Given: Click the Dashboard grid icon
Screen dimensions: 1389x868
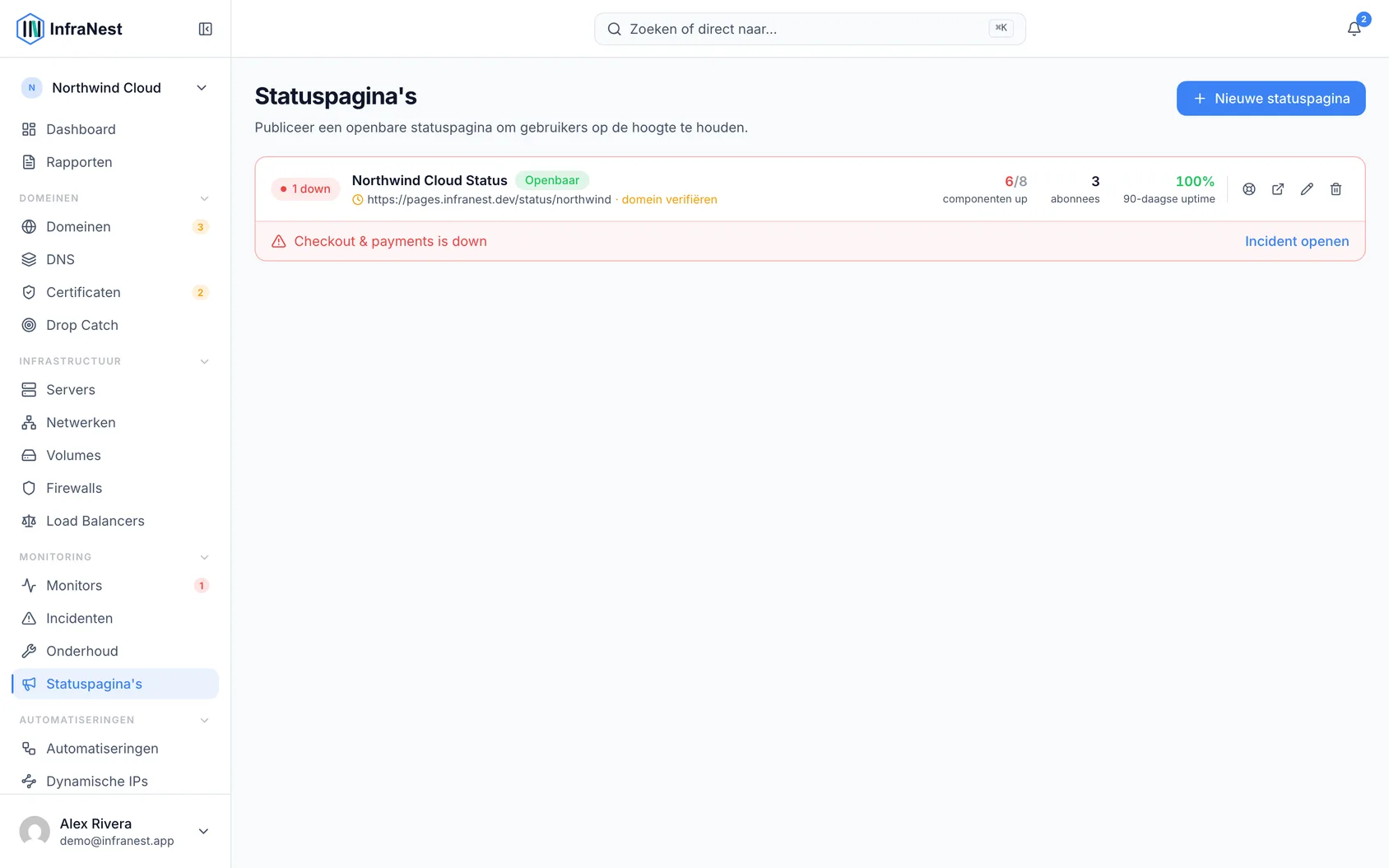Looking at the screenshot, I should [x=29, y=129].
